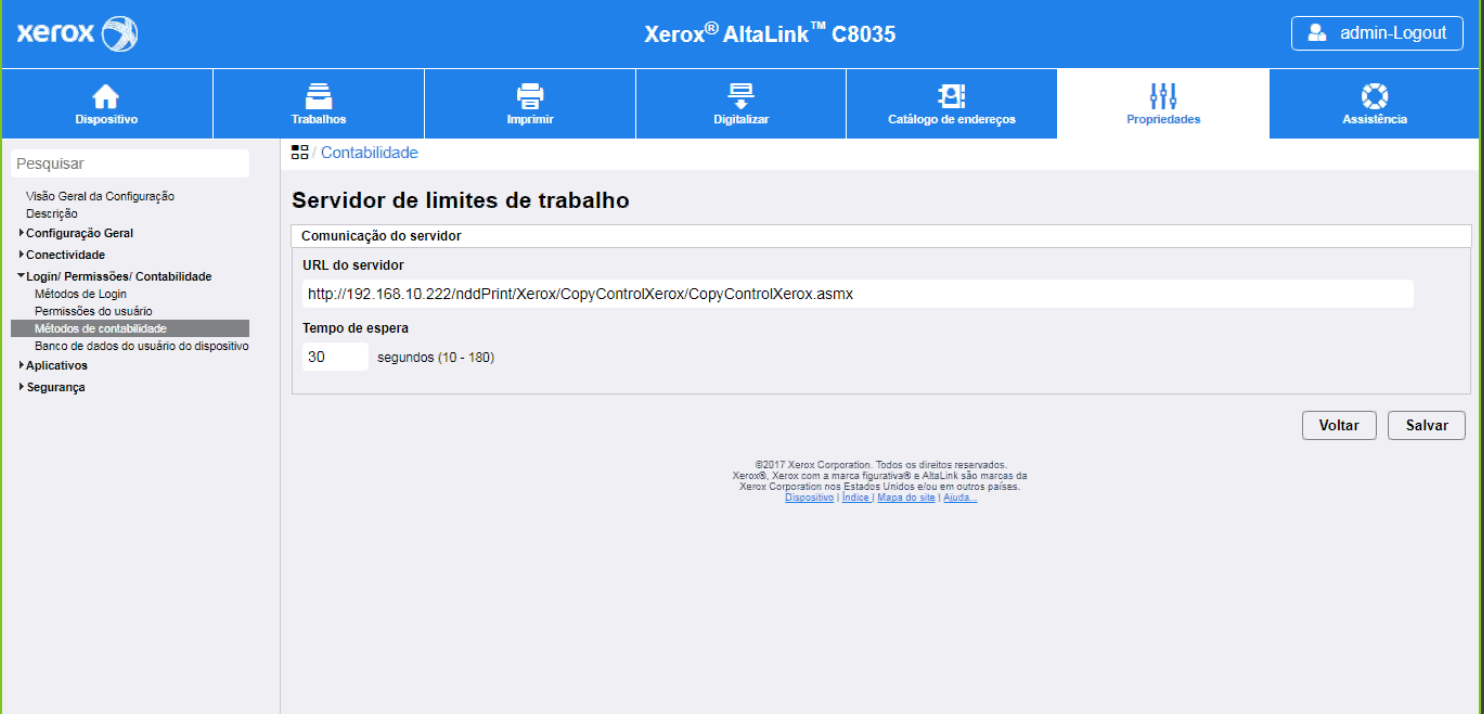Viewport: 1484px width, 714px height.
Task: Click the Propriedades sliders icon
Action: (1163, 96)
